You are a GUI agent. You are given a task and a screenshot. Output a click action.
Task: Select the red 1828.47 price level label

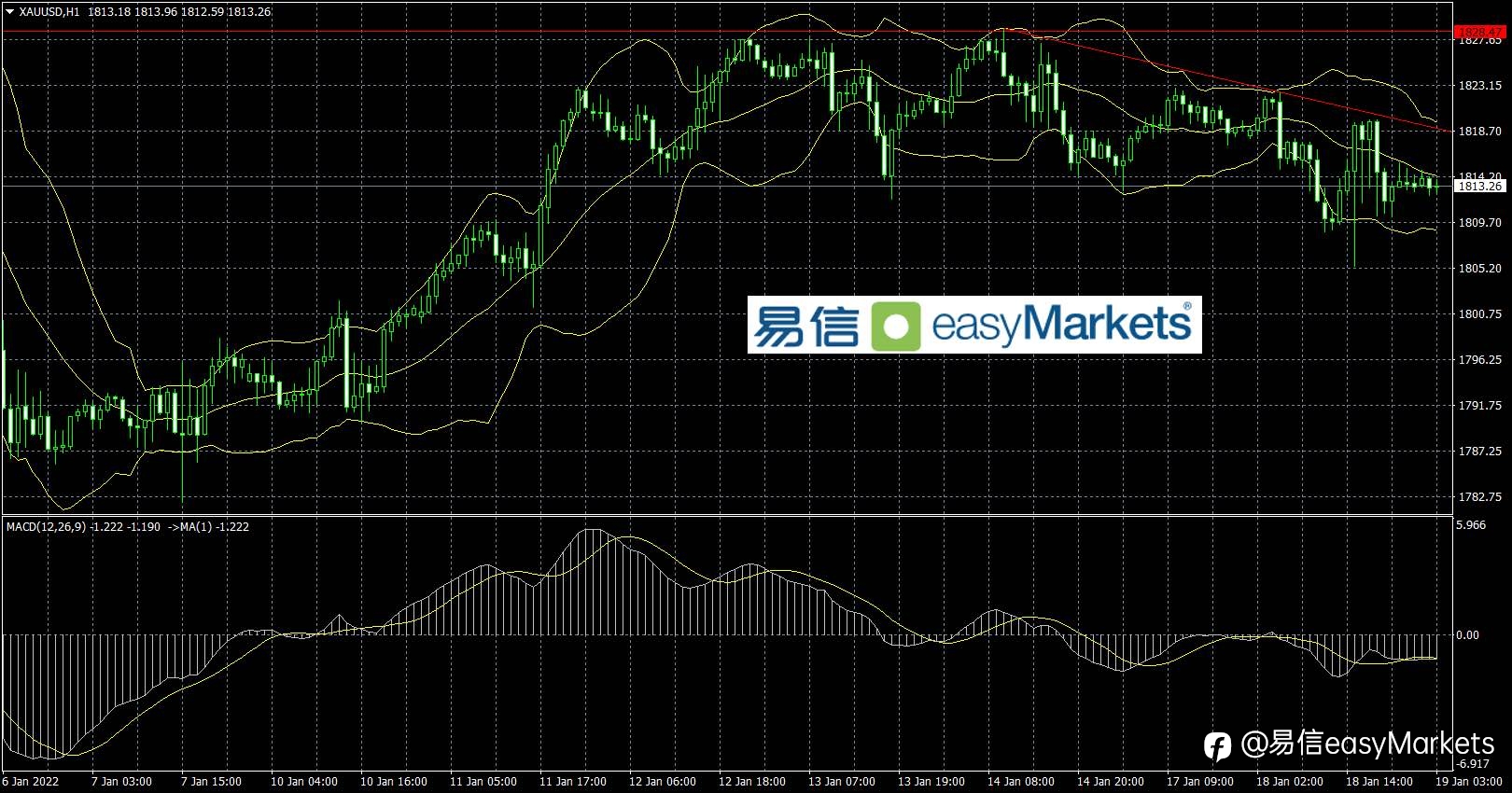click(1479, 32)
